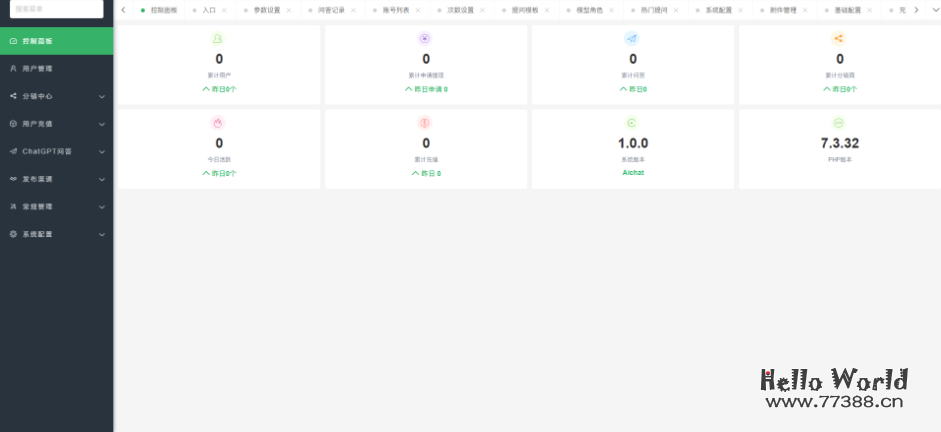Image resolution: width=941 pixels, height=432 pixels.
Task: Click the green user icon on 累计用户 card
Action: pos(217,39)
